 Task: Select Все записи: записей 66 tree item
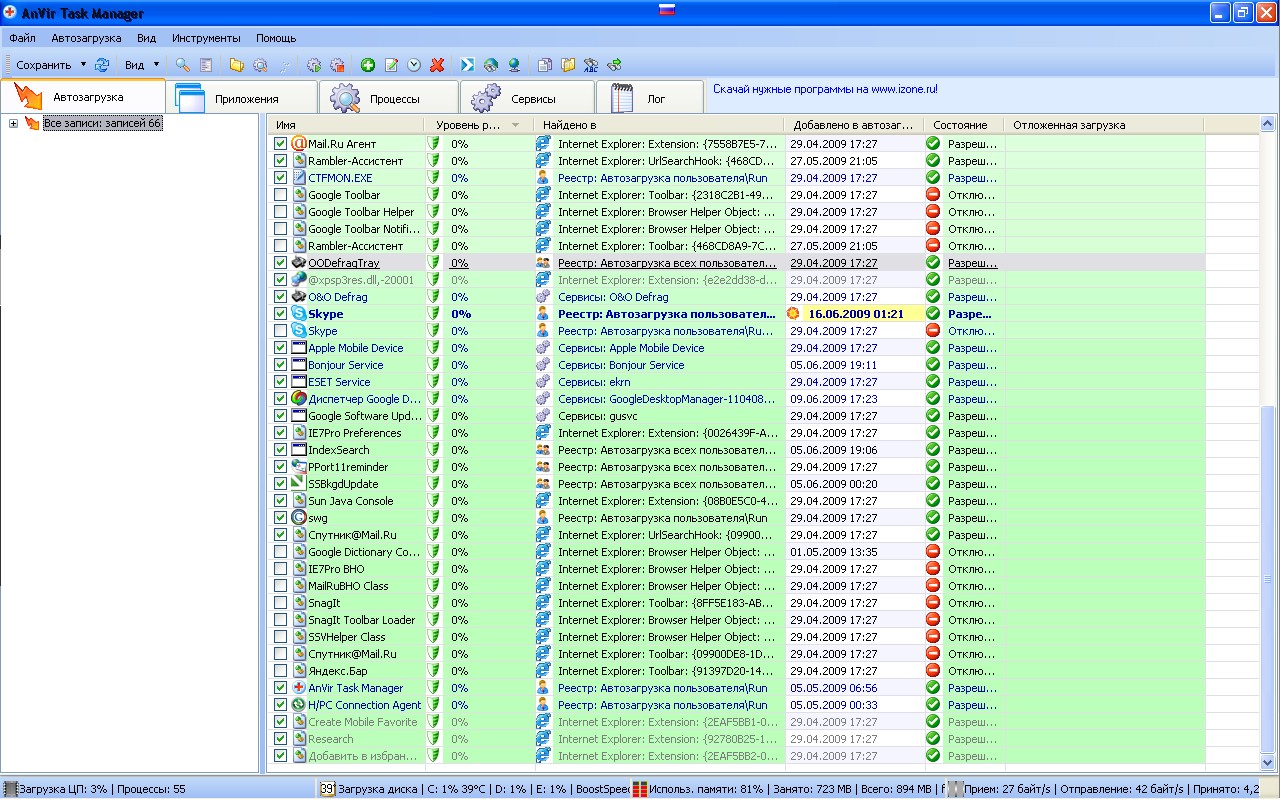[x=102, y=123]
